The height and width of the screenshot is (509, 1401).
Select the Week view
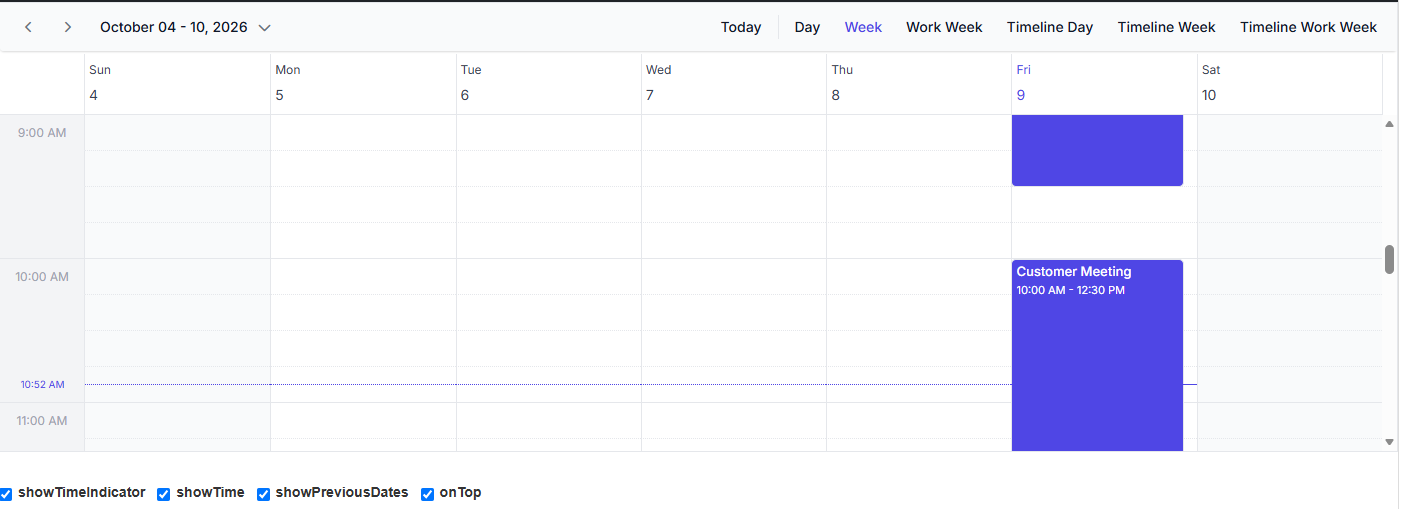point(863,27)
